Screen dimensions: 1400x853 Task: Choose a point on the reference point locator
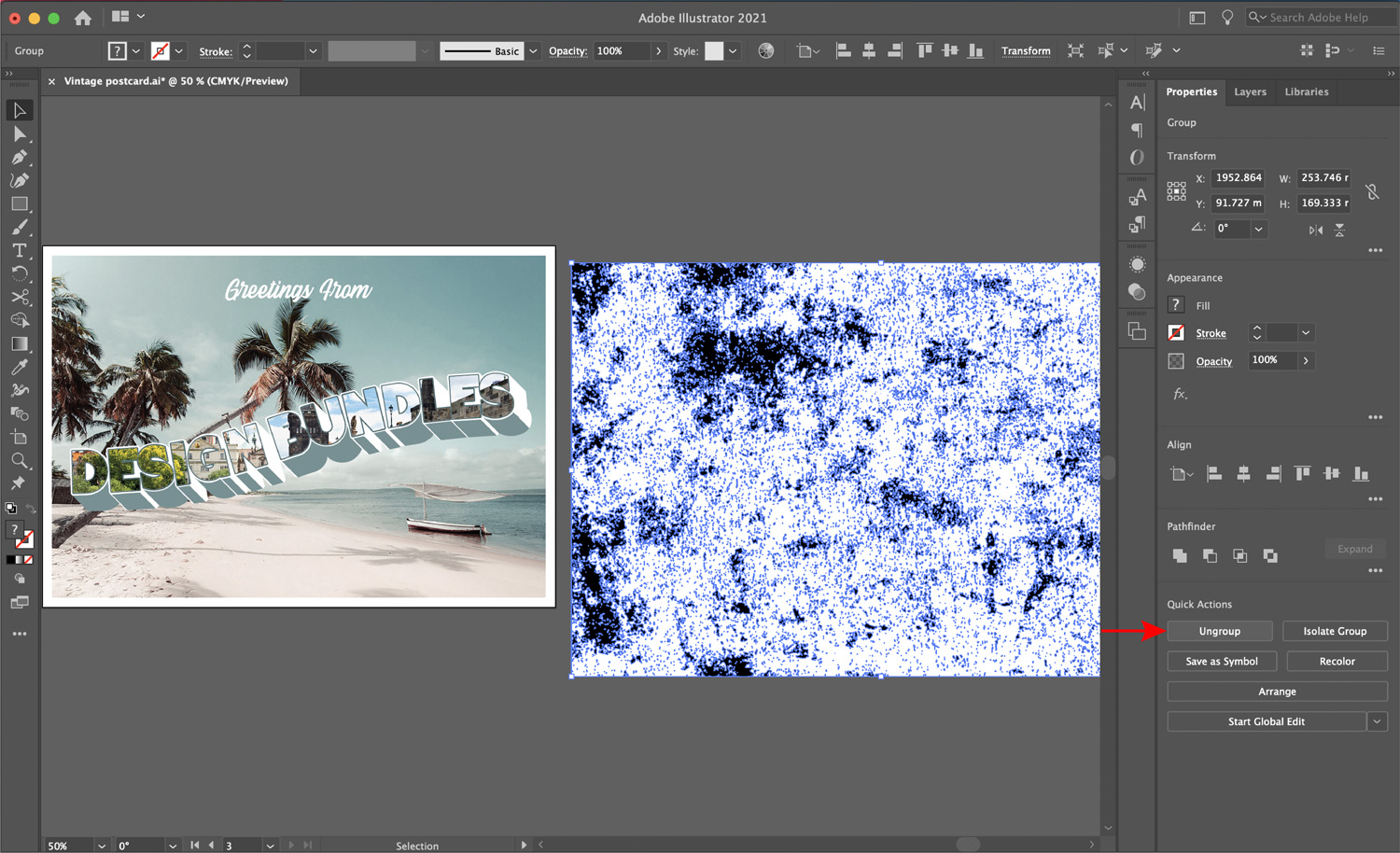(x=1176, y=191)
